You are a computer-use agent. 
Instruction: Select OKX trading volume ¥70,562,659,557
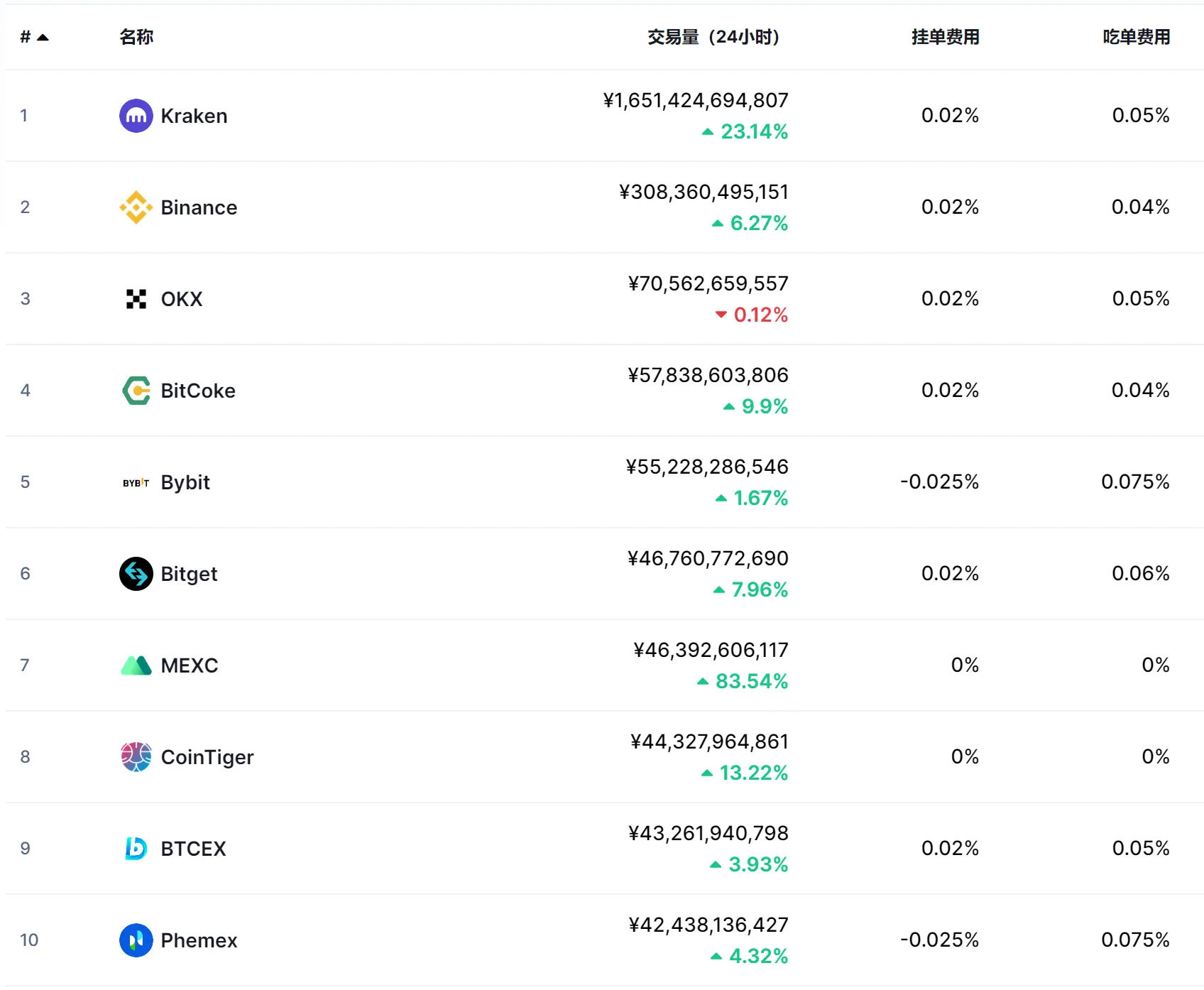tap(708, 284)
